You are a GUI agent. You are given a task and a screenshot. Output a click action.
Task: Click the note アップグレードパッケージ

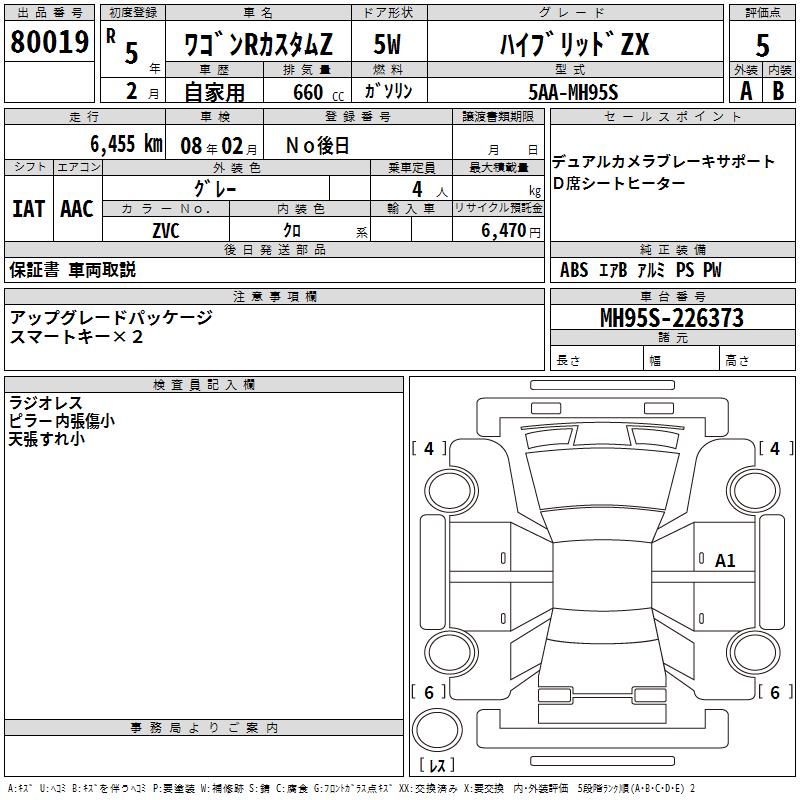pos(111,317)
